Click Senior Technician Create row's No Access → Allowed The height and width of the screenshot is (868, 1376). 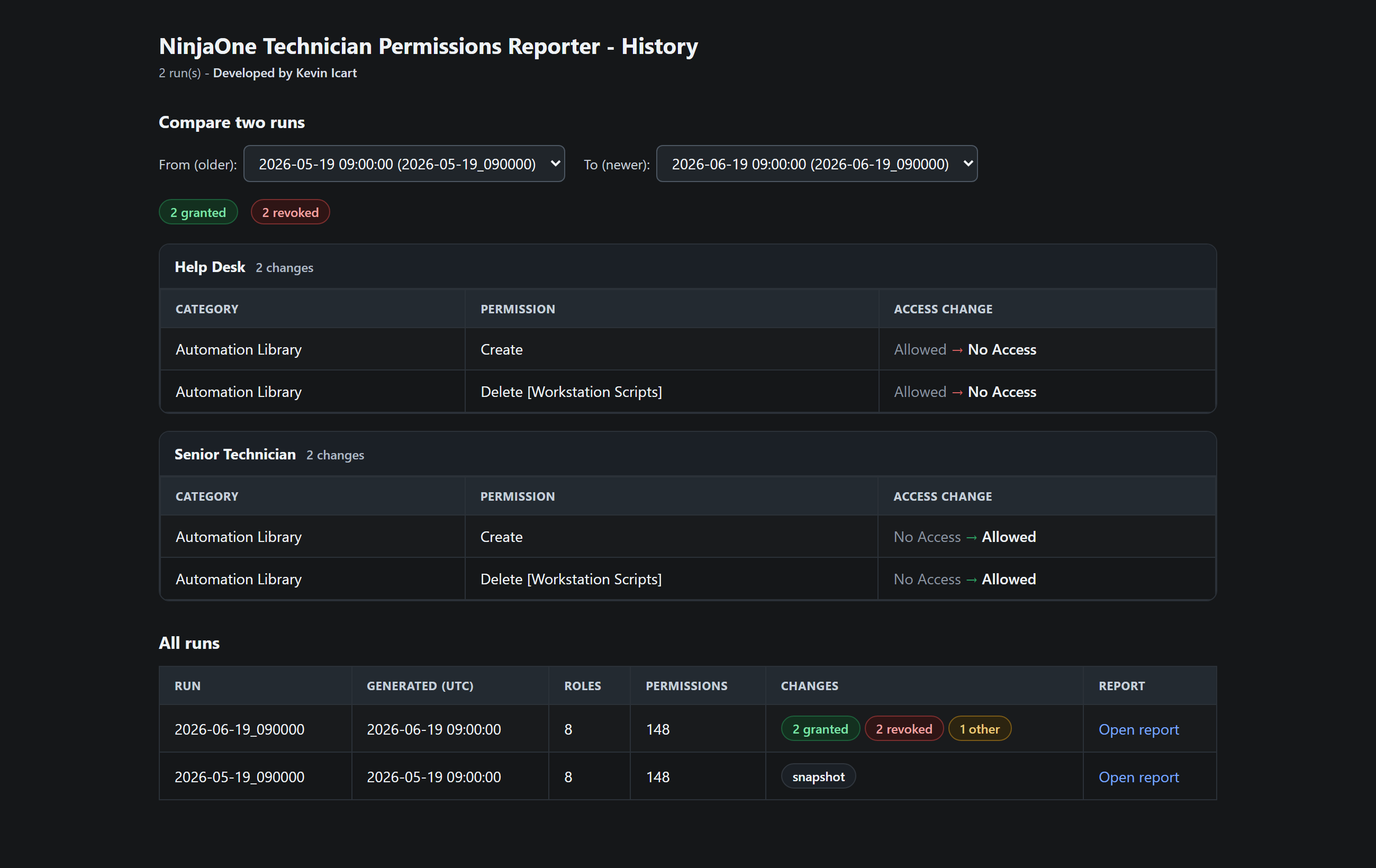tap(965, 537)
